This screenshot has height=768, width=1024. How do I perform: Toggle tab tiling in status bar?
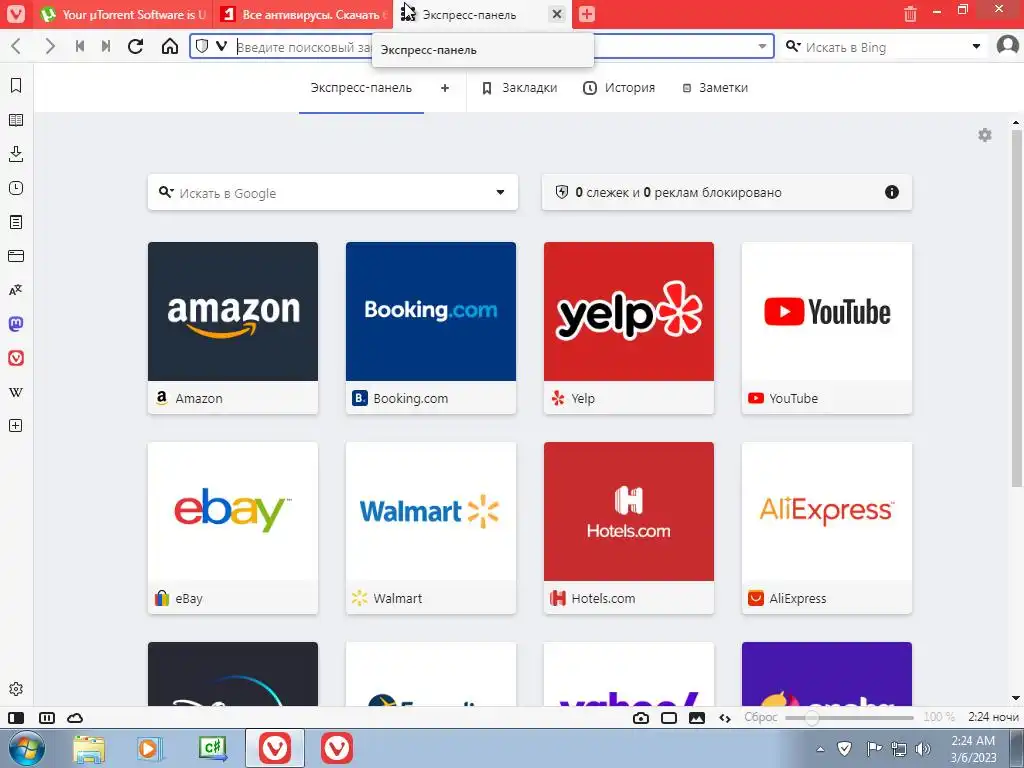point(669,718)
